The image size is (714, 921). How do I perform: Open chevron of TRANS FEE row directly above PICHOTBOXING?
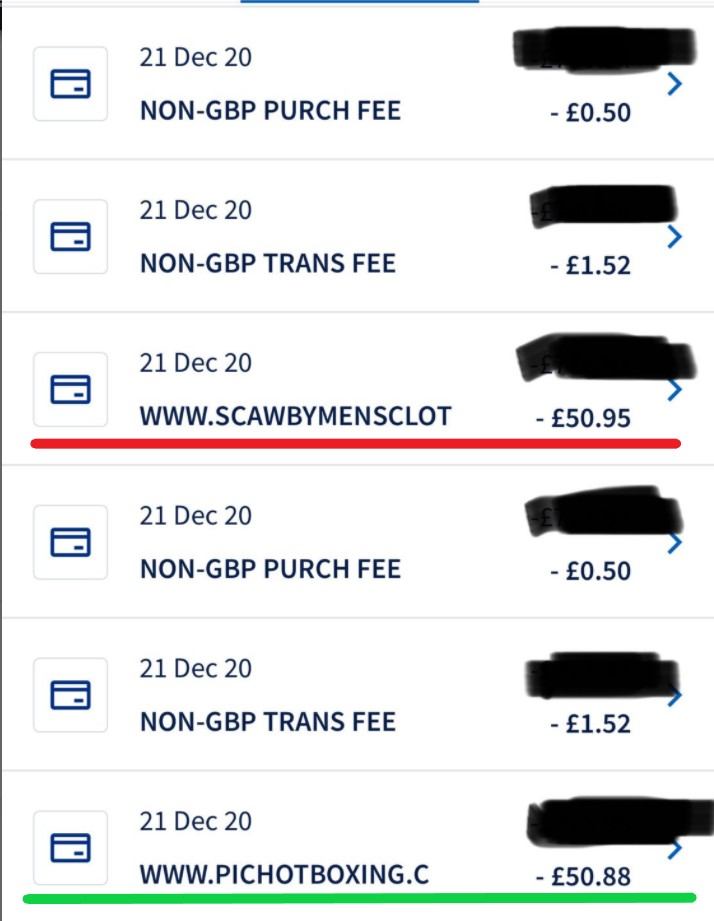click(675, 696)
